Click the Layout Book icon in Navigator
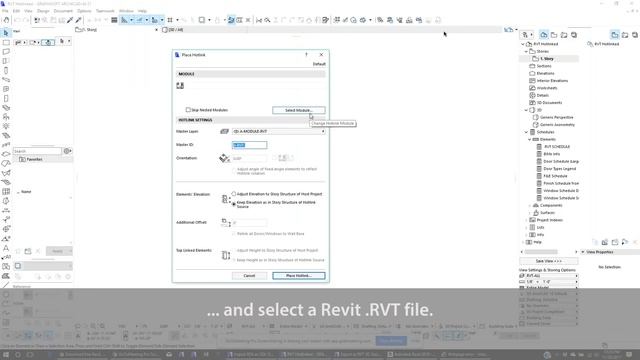640x360 pixels. [x=564, y=35]
